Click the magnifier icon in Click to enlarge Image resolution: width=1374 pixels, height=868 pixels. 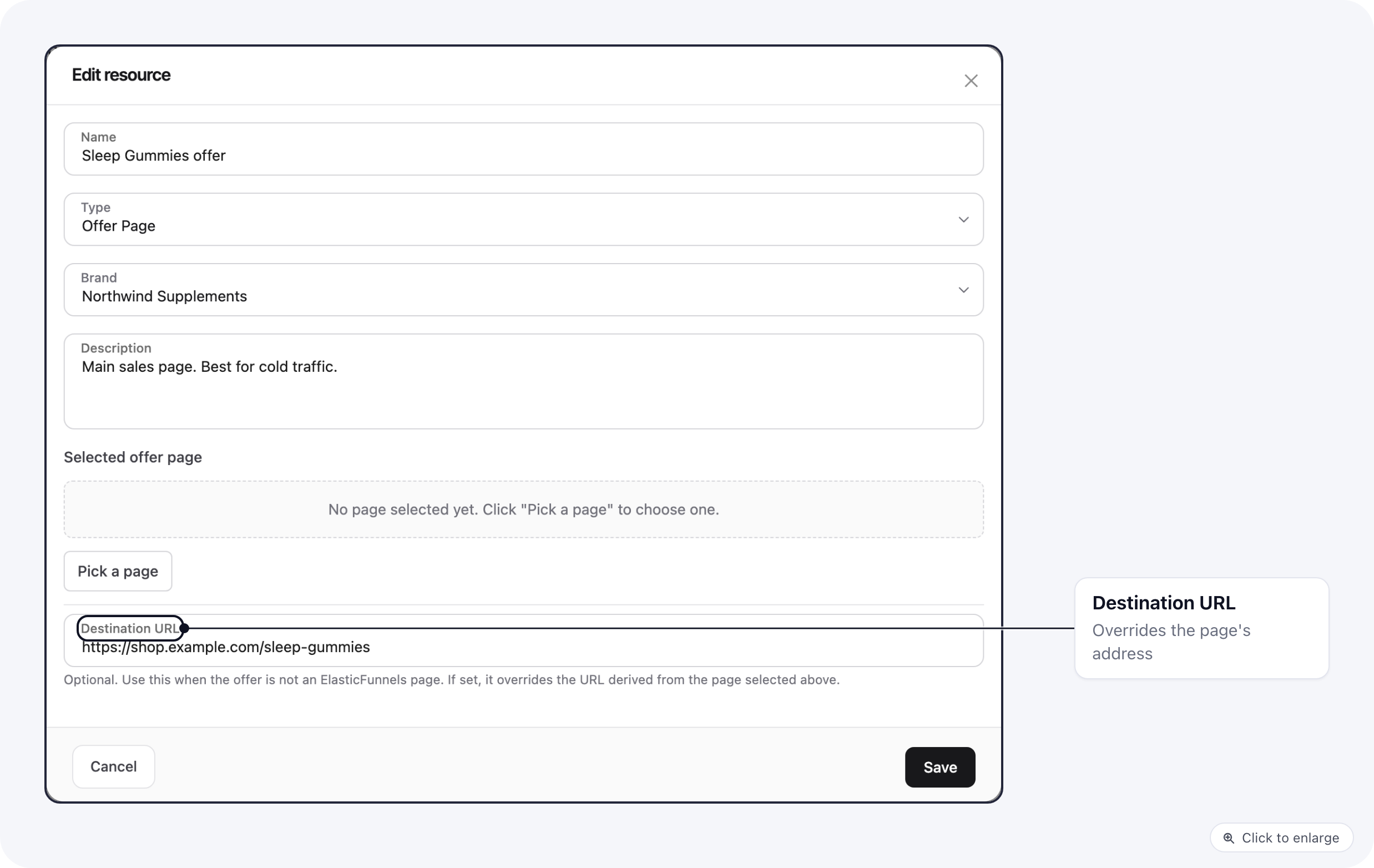point(1229,838)
